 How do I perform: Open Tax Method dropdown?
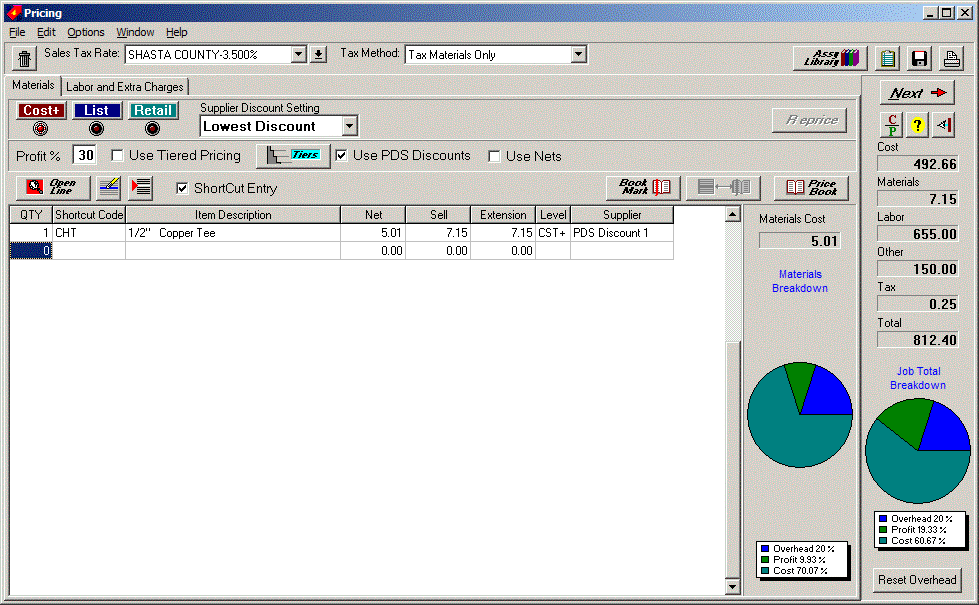(579, 55)
